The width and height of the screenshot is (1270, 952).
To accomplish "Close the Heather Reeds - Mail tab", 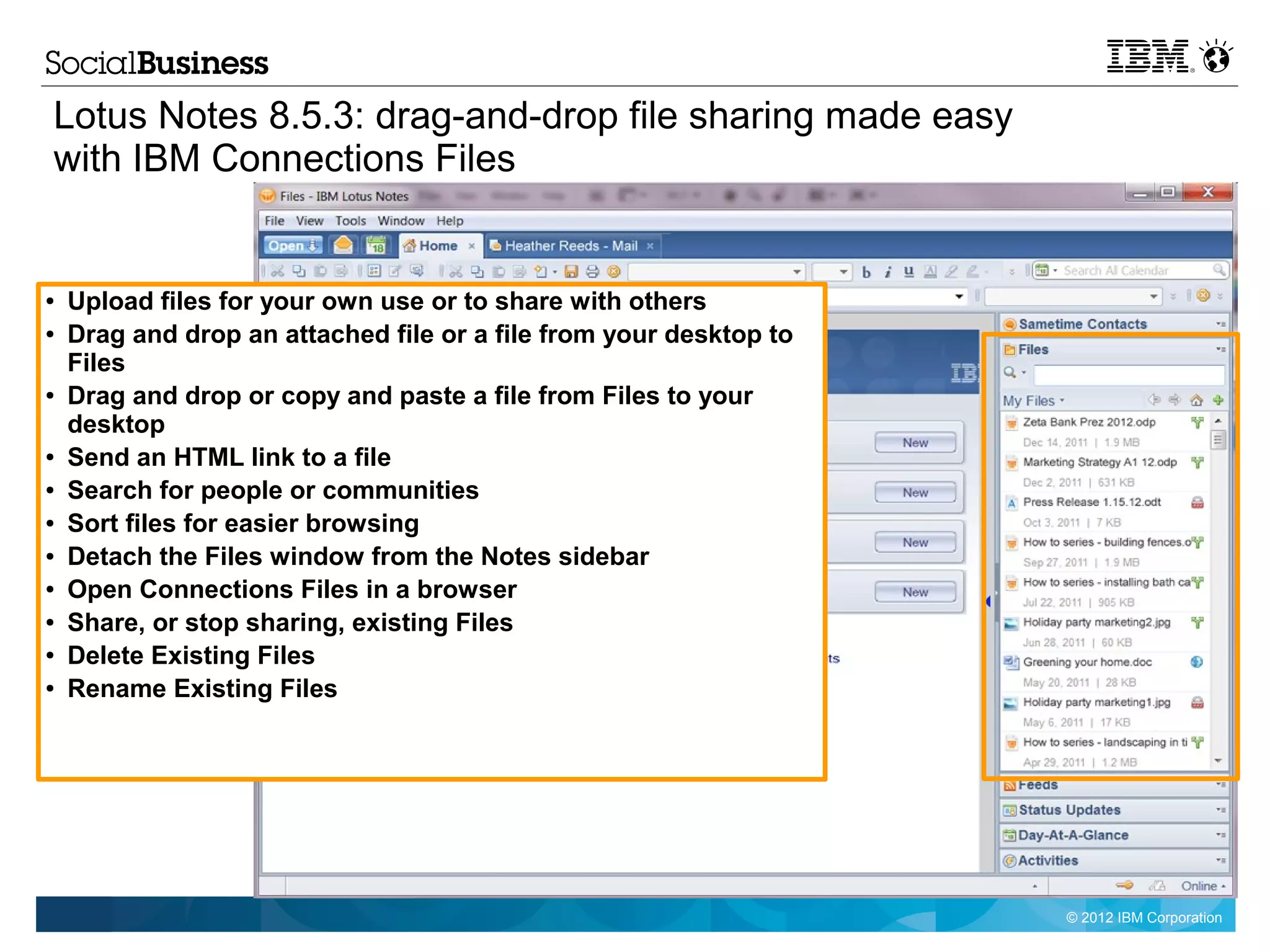I will pos(650,246).
